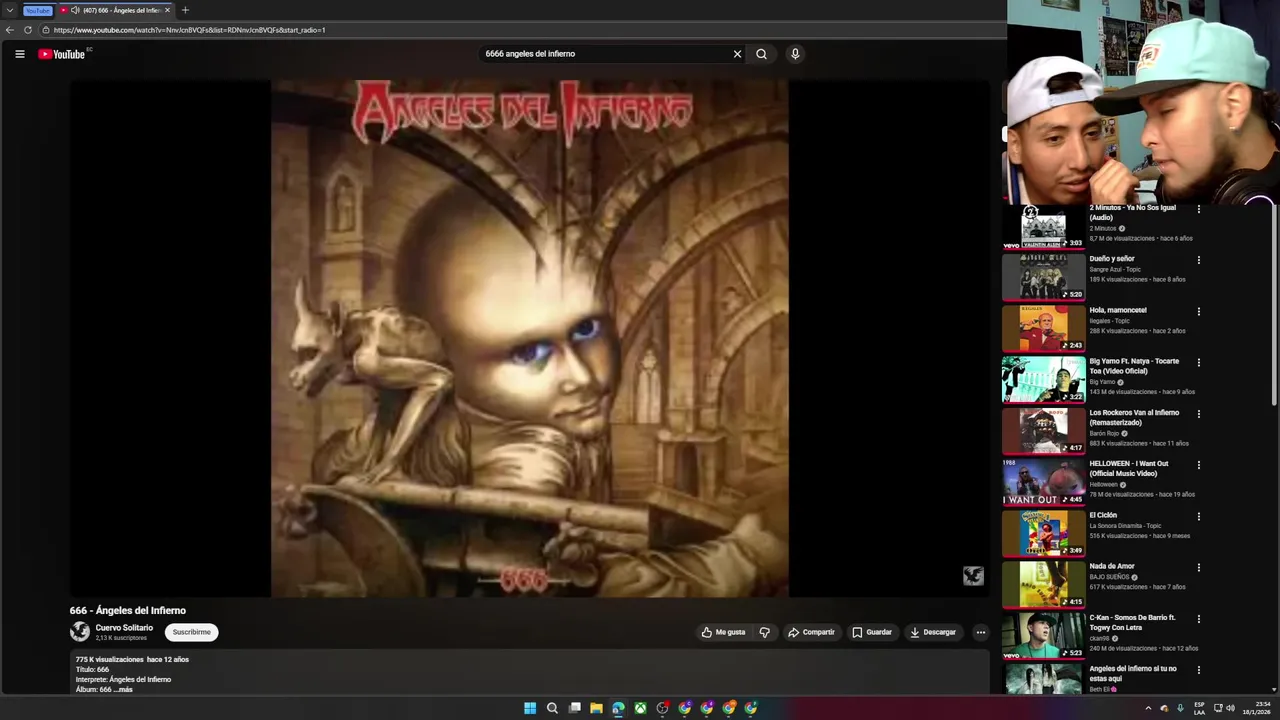Open Windows Start menu
This screenshot has height=720, width=1280.
coord(530,708)
